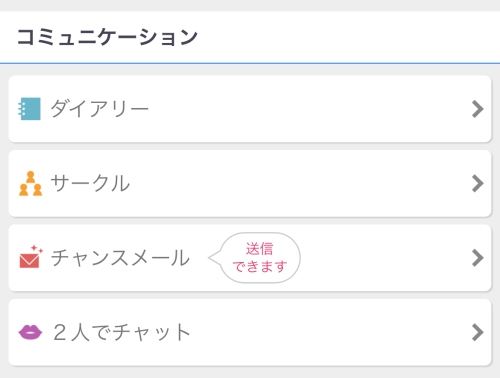The height and width of the screenshot is (378, 500).
Task: Click the blue diary notebook icon
Action: pyautogui.click(x=29, y=109)
